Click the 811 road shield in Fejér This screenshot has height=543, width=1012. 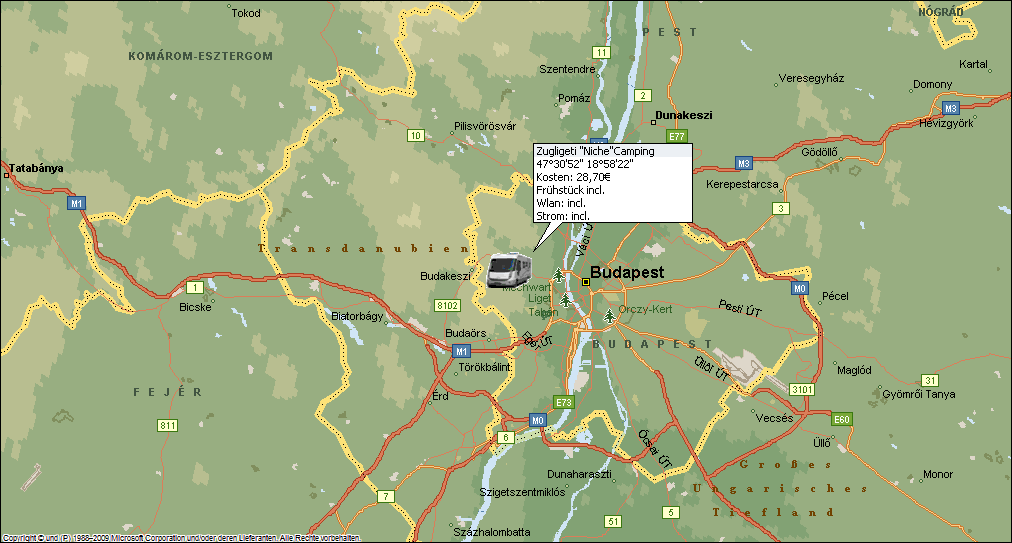tap(167, 425)
